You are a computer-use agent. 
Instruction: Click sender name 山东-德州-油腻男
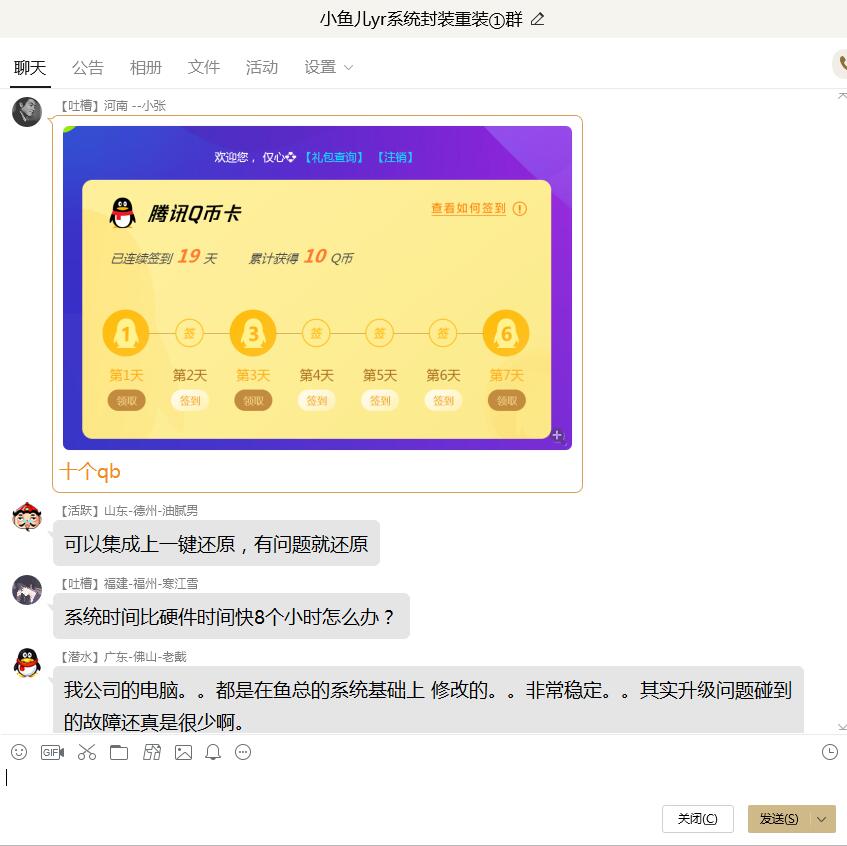(x=151, y=511)
